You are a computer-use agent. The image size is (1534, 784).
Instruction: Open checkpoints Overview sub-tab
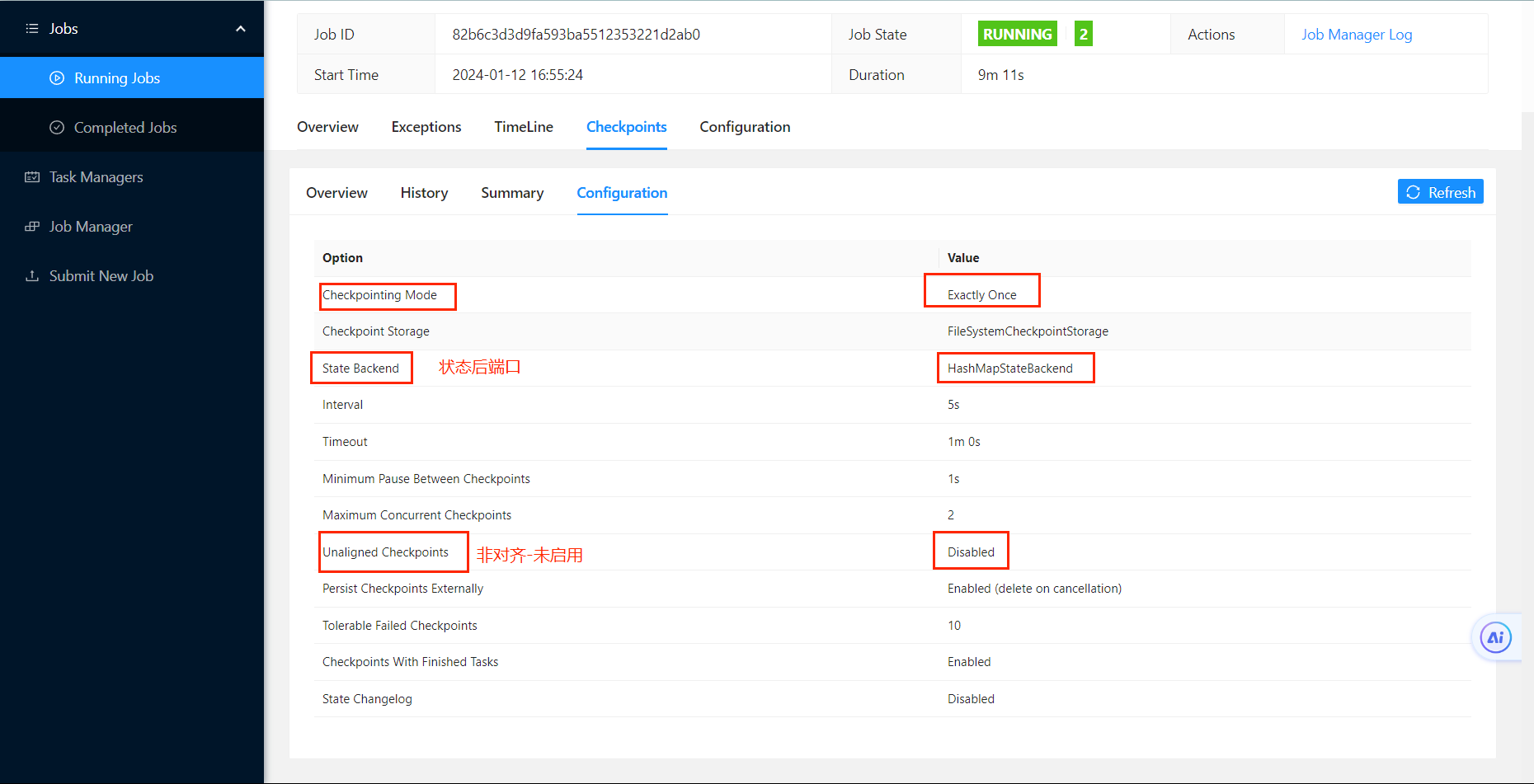(x=336, y=193)
